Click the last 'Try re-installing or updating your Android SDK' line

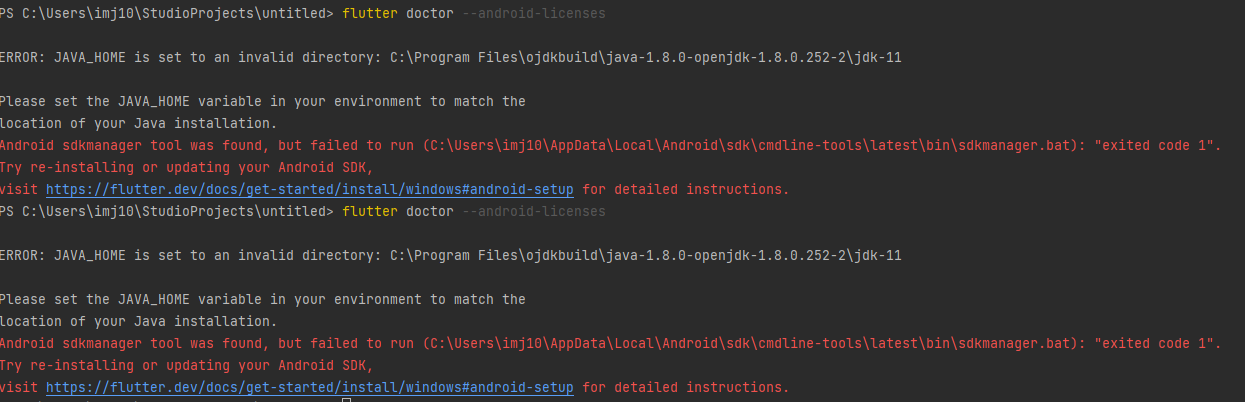click(186, 365)
